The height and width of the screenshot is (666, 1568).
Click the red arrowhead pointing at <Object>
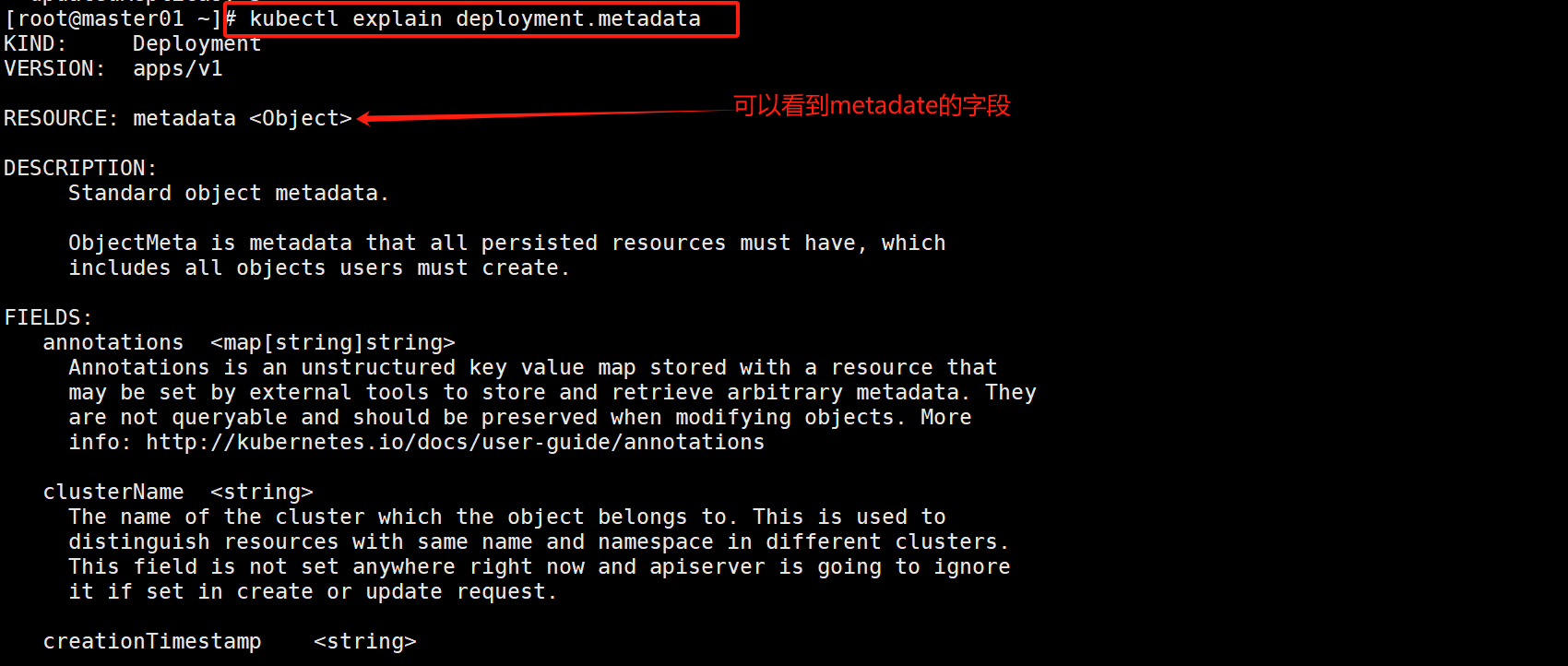tap(364, 118)
